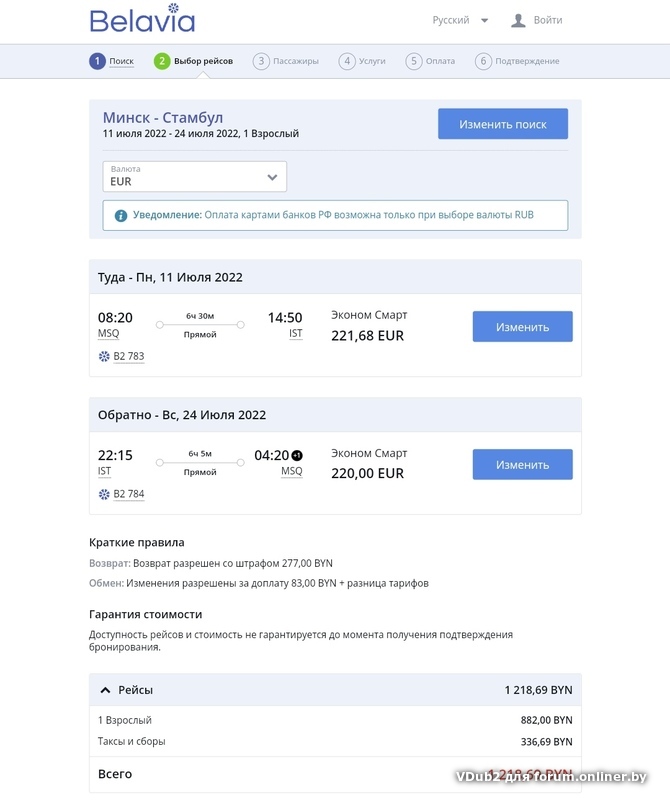Collapse the Рейсы price breakdown section
The width and height of the screenshot is (670, 800).
click(x=105, y=690)
